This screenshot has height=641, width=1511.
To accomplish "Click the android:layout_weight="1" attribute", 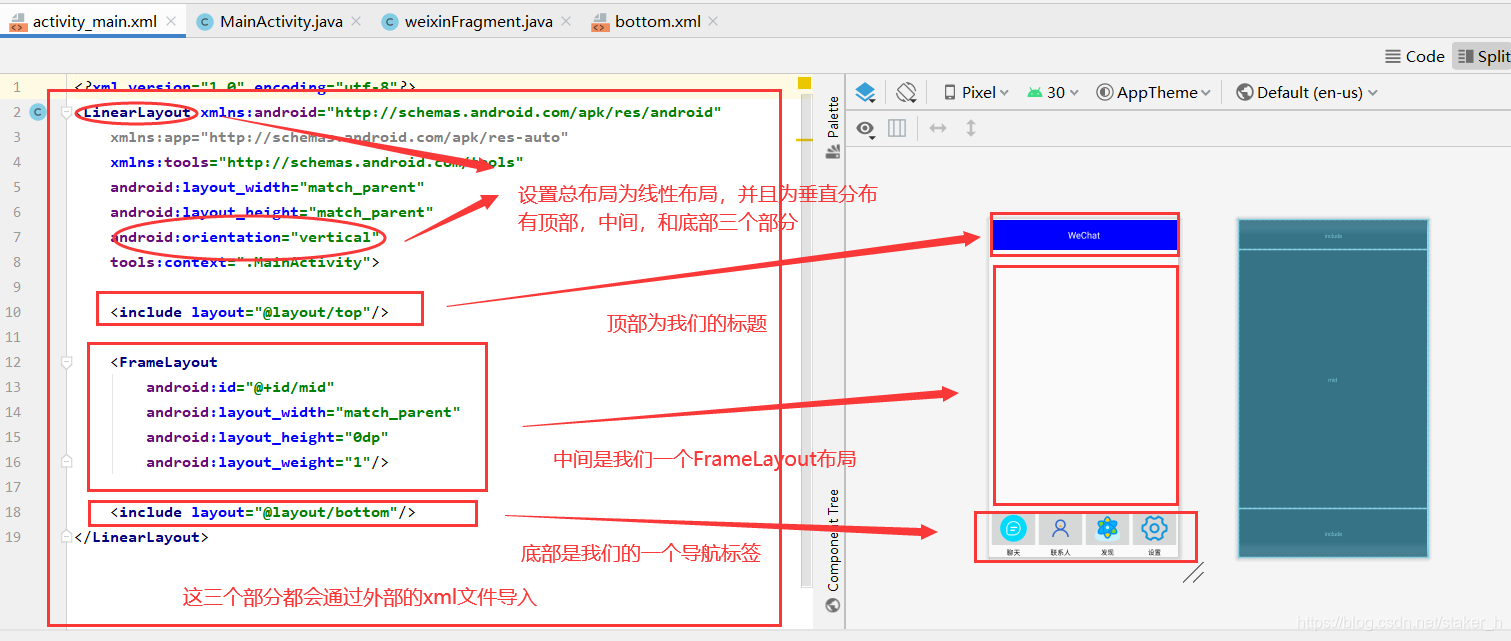I will click(x=267, y=462).
